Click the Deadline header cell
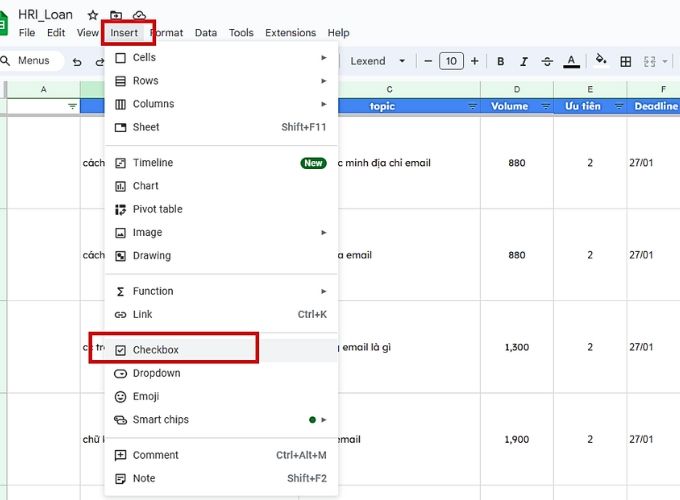Image resolution: width=680 pixels, height=500 pixels. pyautogui.click(x=653, y=106)
